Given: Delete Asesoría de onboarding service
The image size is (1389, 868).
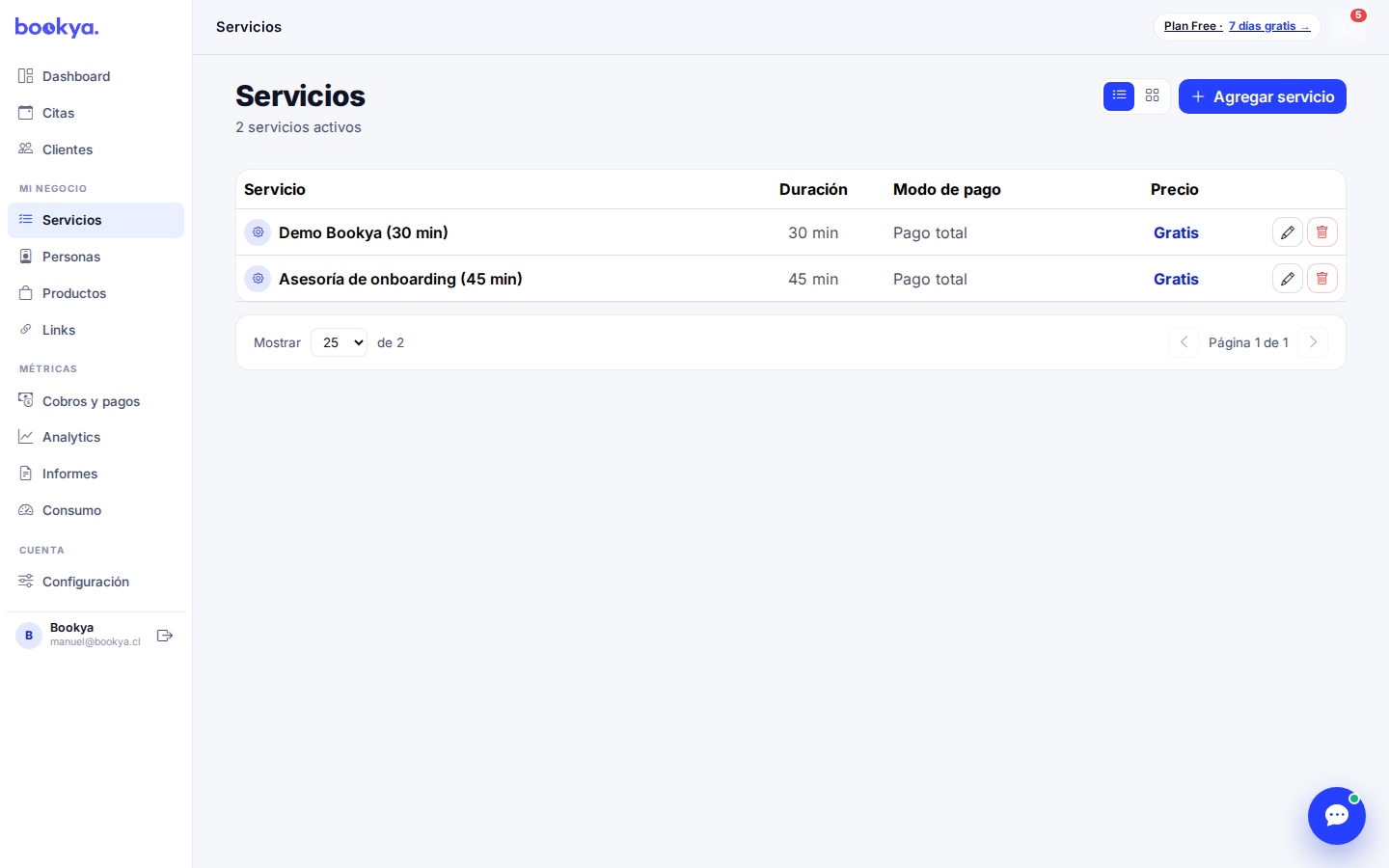Looking at the screenshot, I should 1322,279.
